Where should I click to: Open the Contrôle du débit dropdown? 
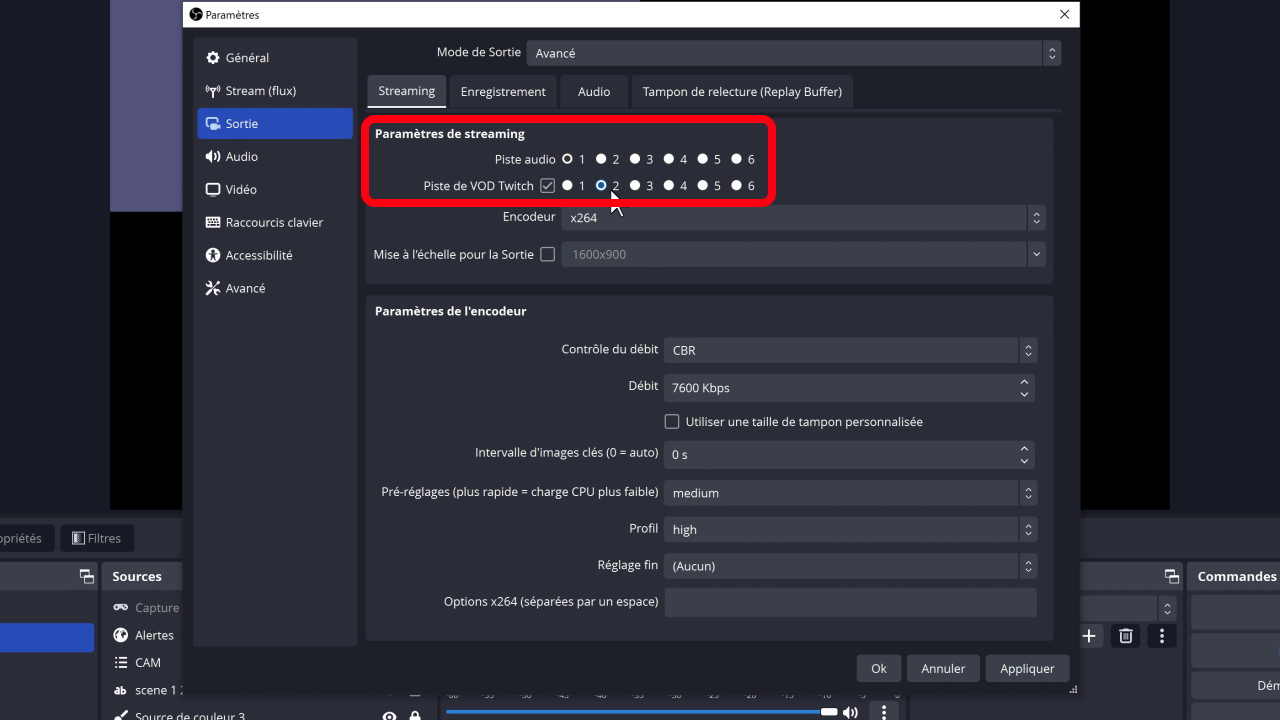click(853, 351)
